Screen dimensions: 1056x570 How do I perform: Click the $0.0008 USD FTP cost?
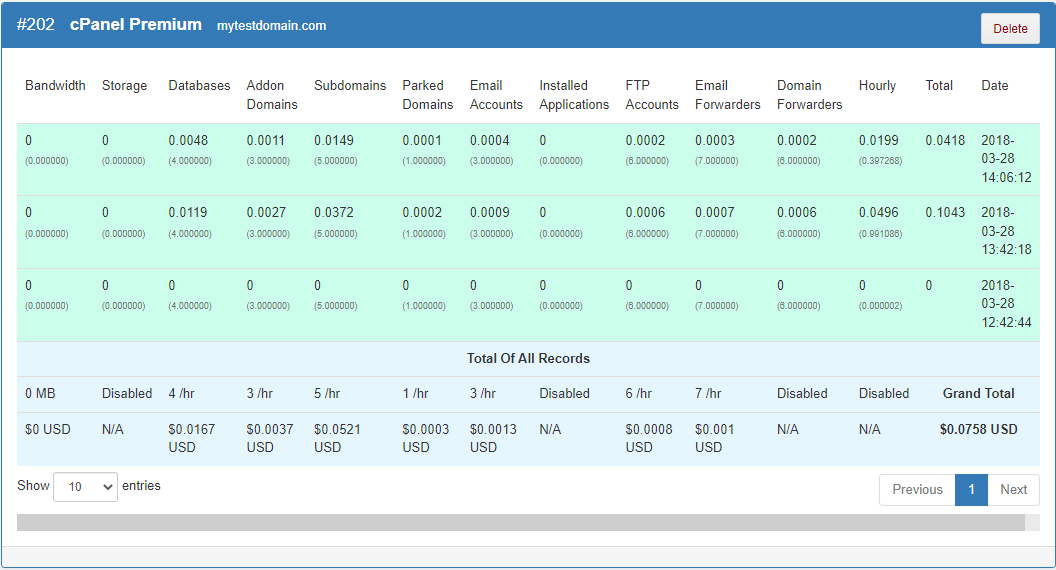click(x=649, y=438)
